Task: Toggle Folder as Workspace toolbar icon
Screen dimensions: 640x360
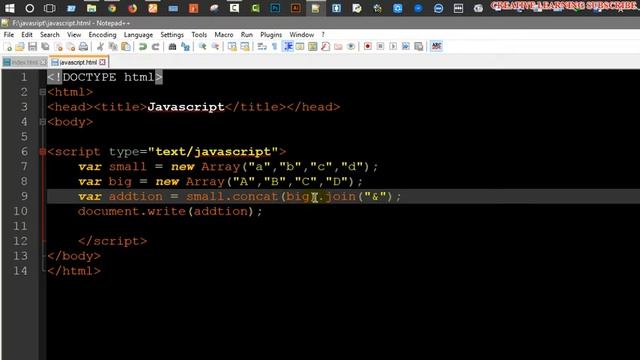Action: pyautogui.click(x=338, y=47)
